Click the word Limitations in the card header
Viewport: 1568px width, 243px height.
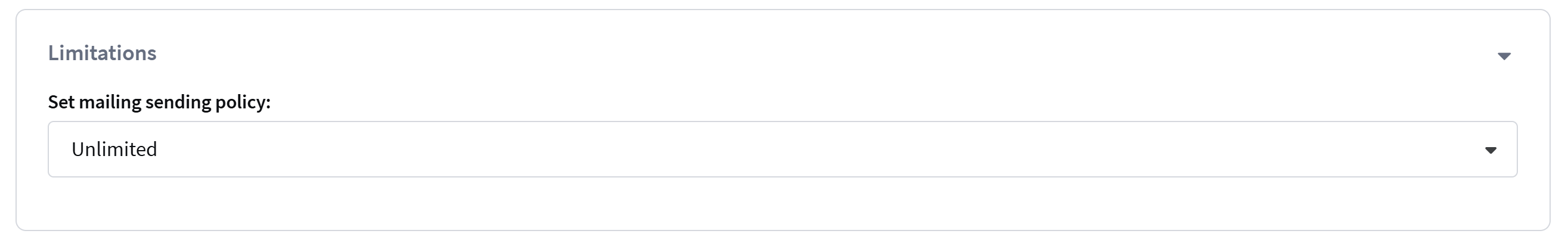(x=103, y=54)
